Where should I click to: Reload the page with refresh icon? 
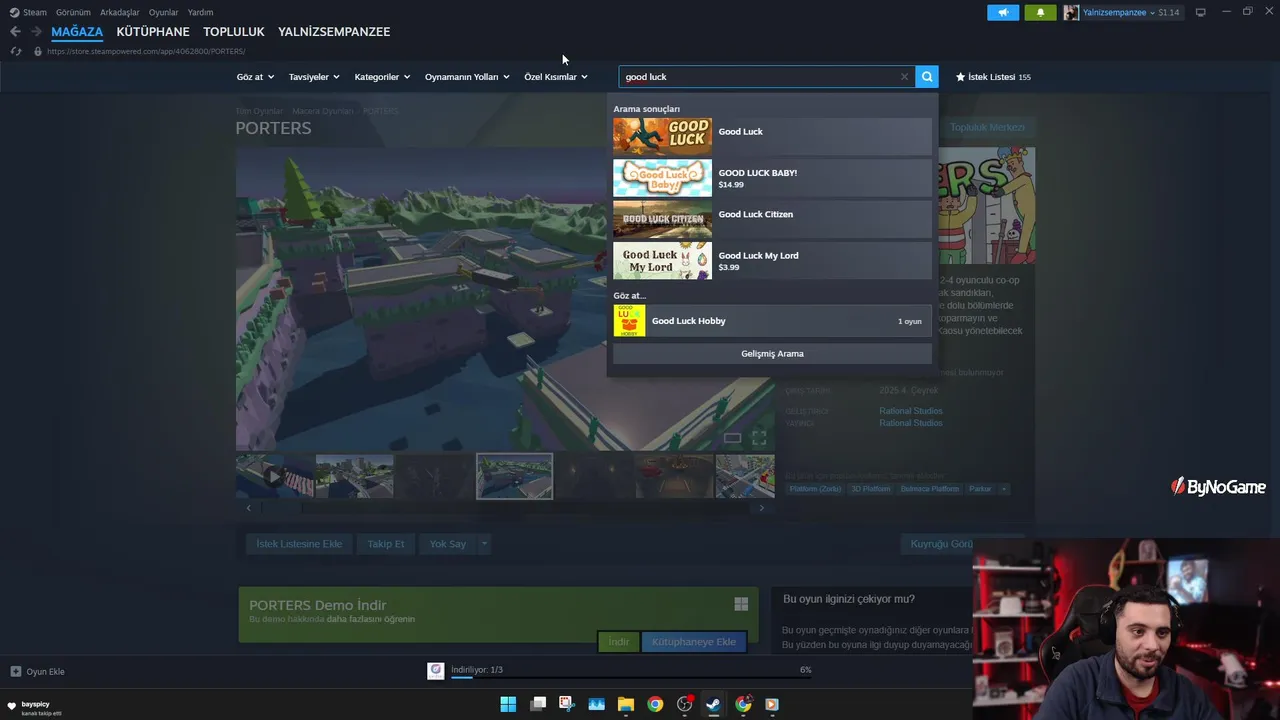(15, 51)
